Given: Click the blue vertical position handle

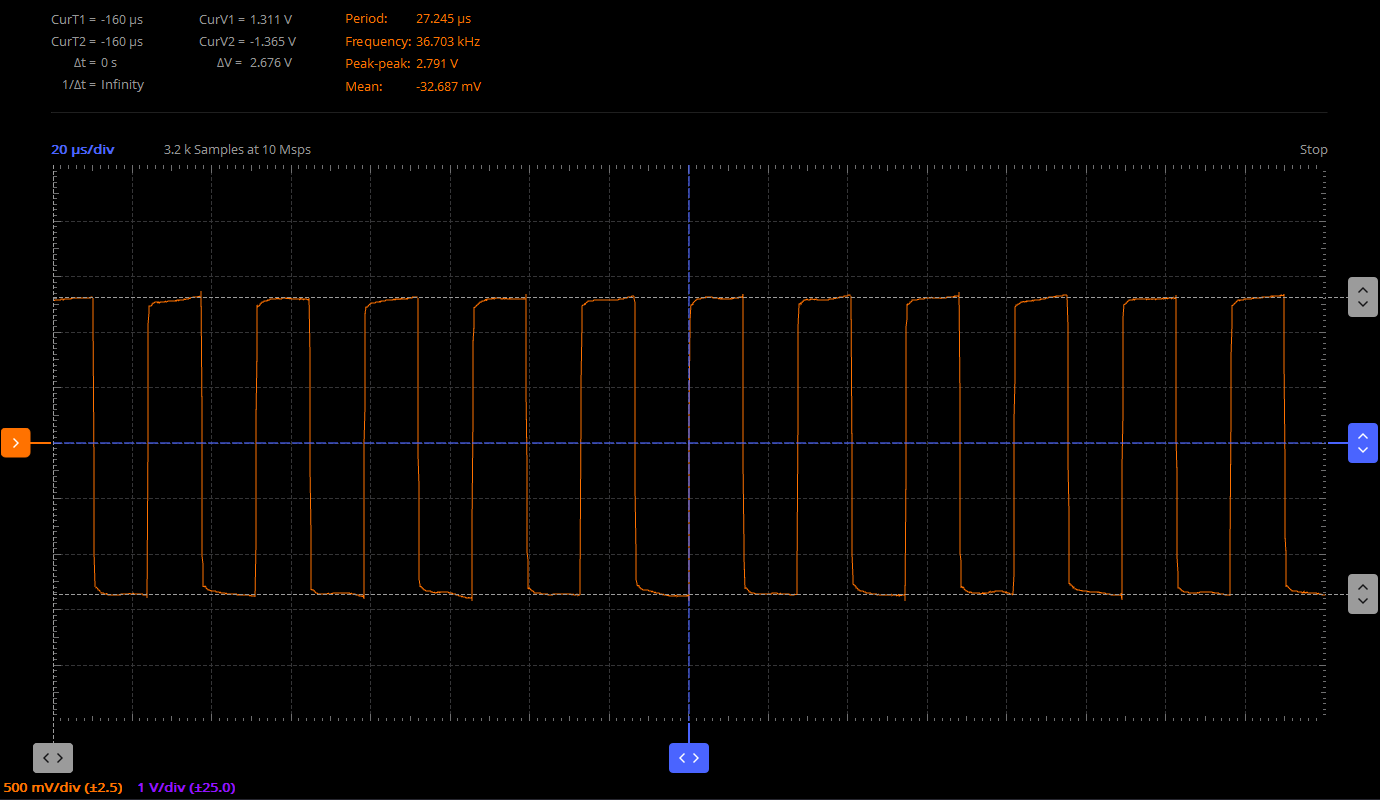Looking at the screenshot, I should pyautogui.click(x=1363, y=442).
